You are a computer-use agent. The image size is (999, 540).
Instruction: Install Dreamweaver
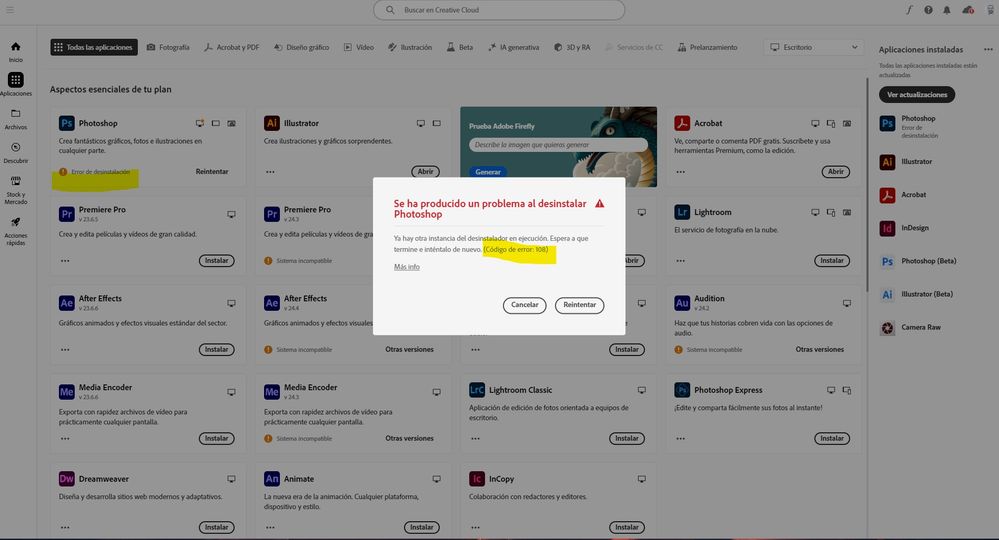coord(217,527)
